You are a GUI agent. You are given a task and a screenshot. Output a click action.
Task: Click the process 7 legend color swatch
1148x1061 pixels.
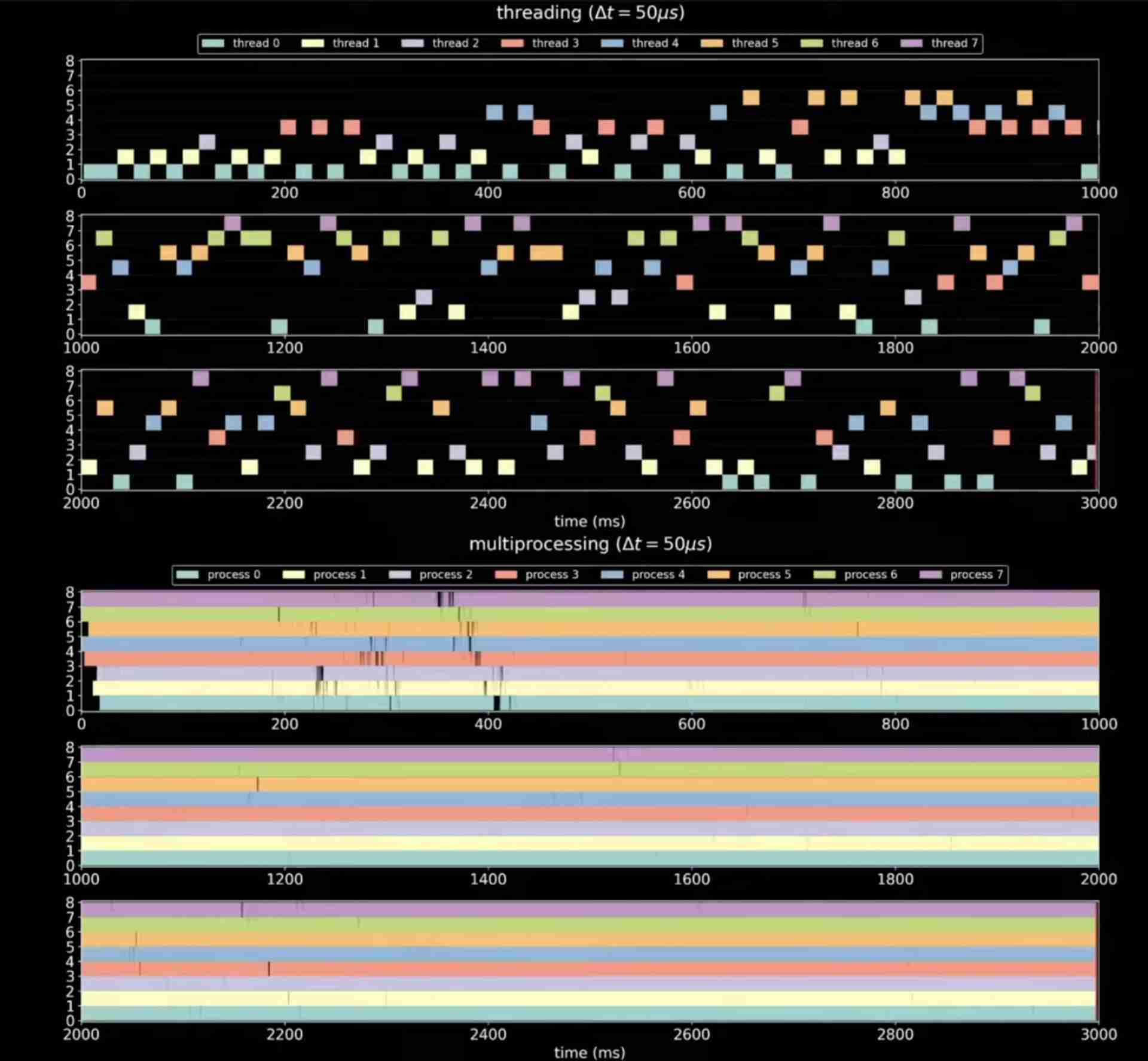(x=931, y=575)
